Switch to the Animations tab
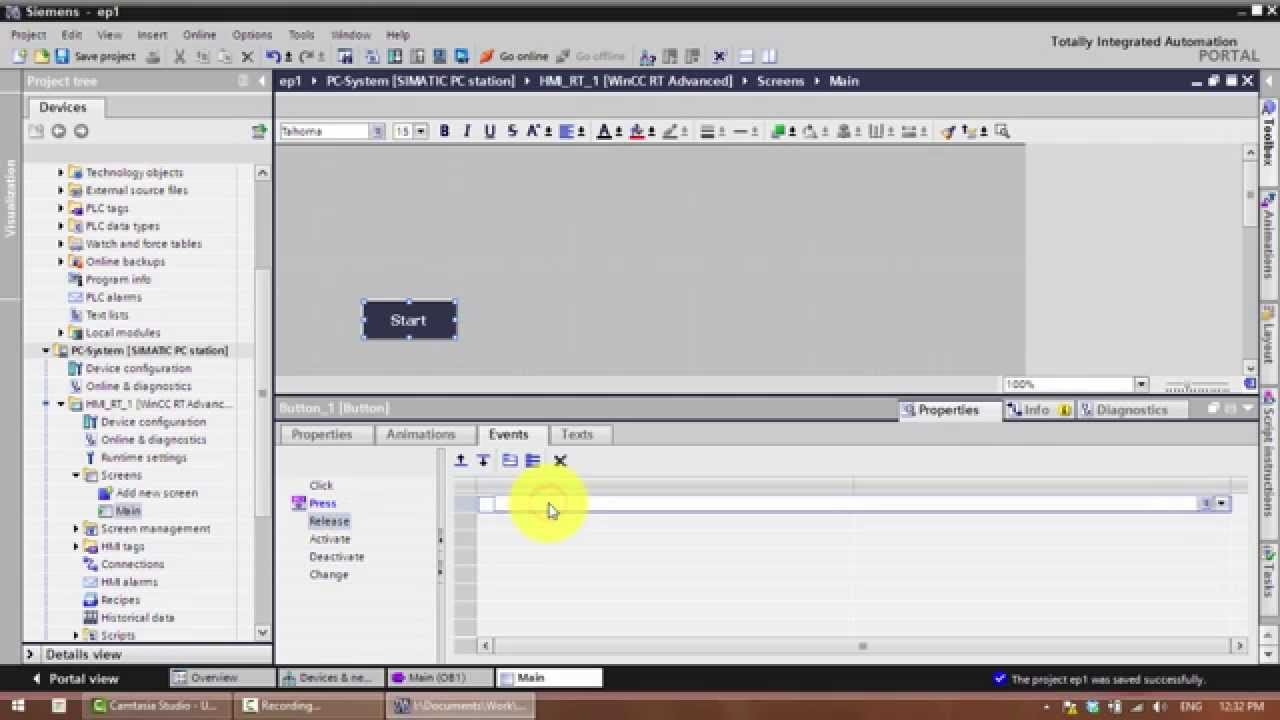This screenshot has width=1280, height=720. pyautogui.click(x=421, y=434)
